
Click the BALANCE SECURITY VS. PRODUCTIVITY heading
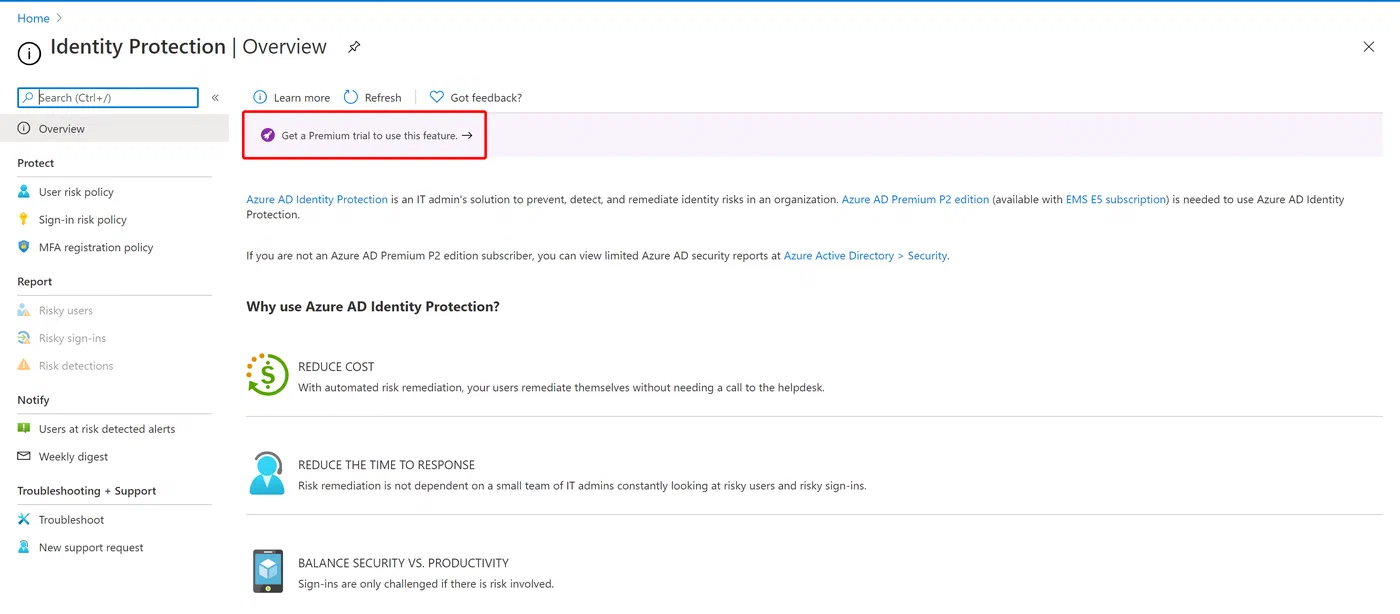click(403, 562)
